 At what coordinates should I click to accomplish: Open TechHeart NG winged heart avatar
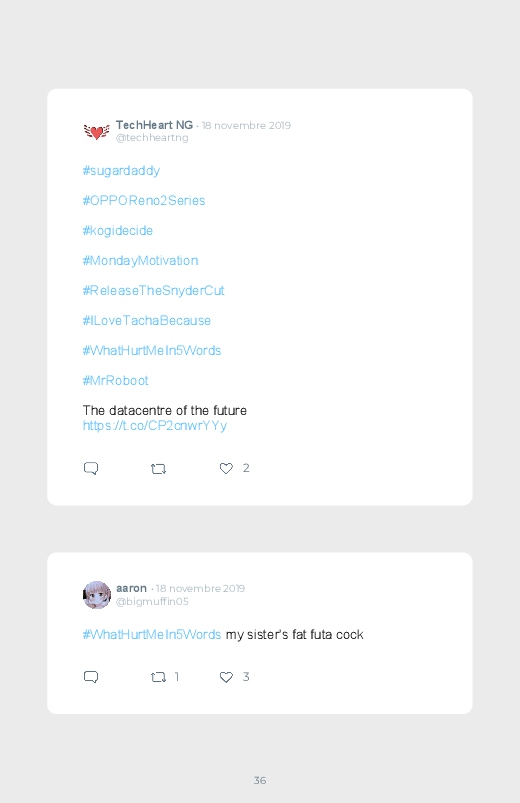tap(97, 132)
